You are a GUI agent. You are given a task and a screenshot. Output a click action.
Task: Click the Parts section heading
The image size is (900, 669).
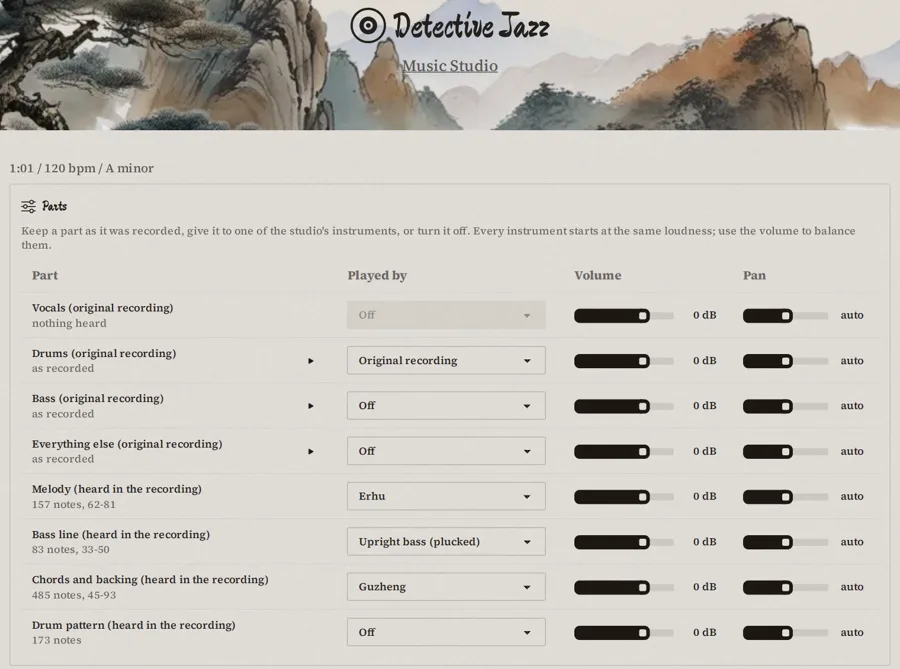pos(55,207)
